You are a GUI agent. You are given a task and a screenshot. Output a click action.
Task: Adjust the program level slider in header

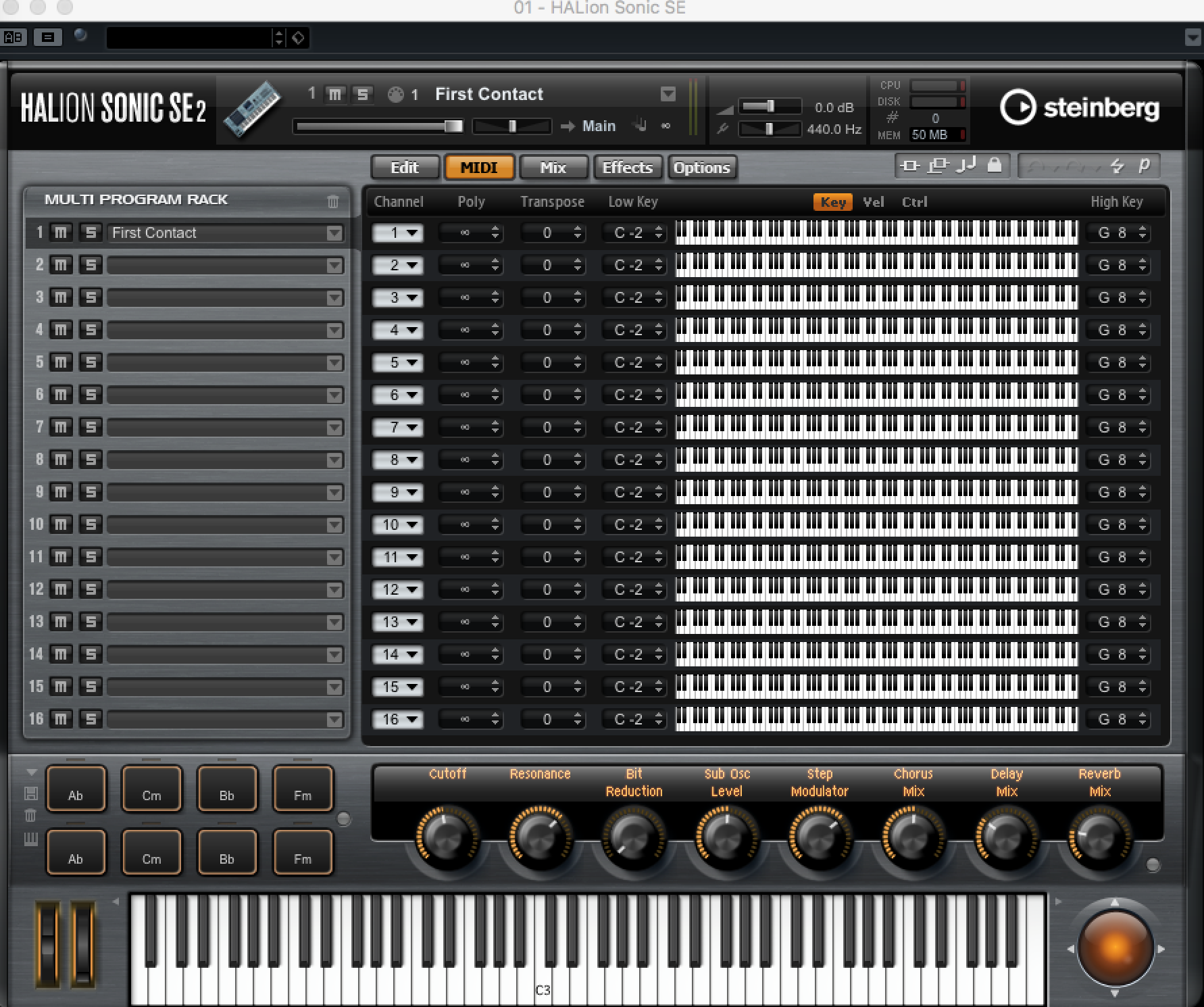point(379,126)
